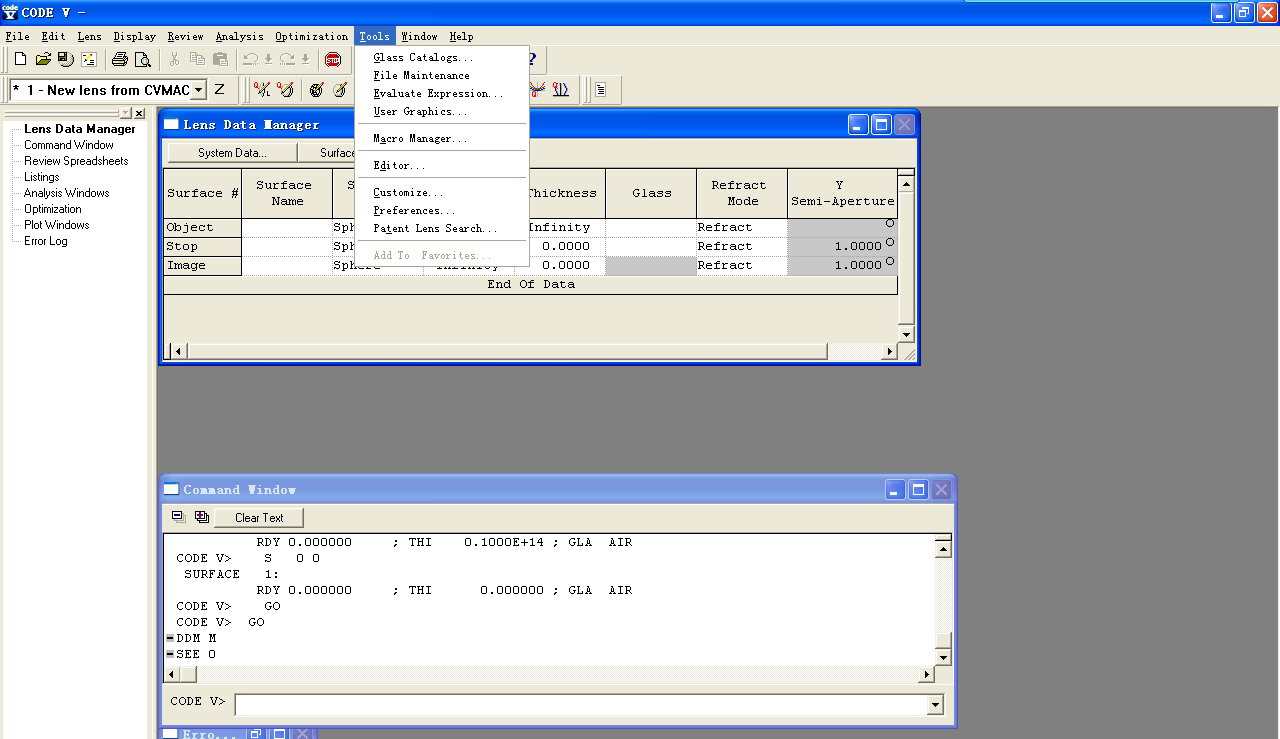Viewport: 1280px width, 739px height.
Task: Click the Save lens disk icon
Action: (x=66, y=59)
